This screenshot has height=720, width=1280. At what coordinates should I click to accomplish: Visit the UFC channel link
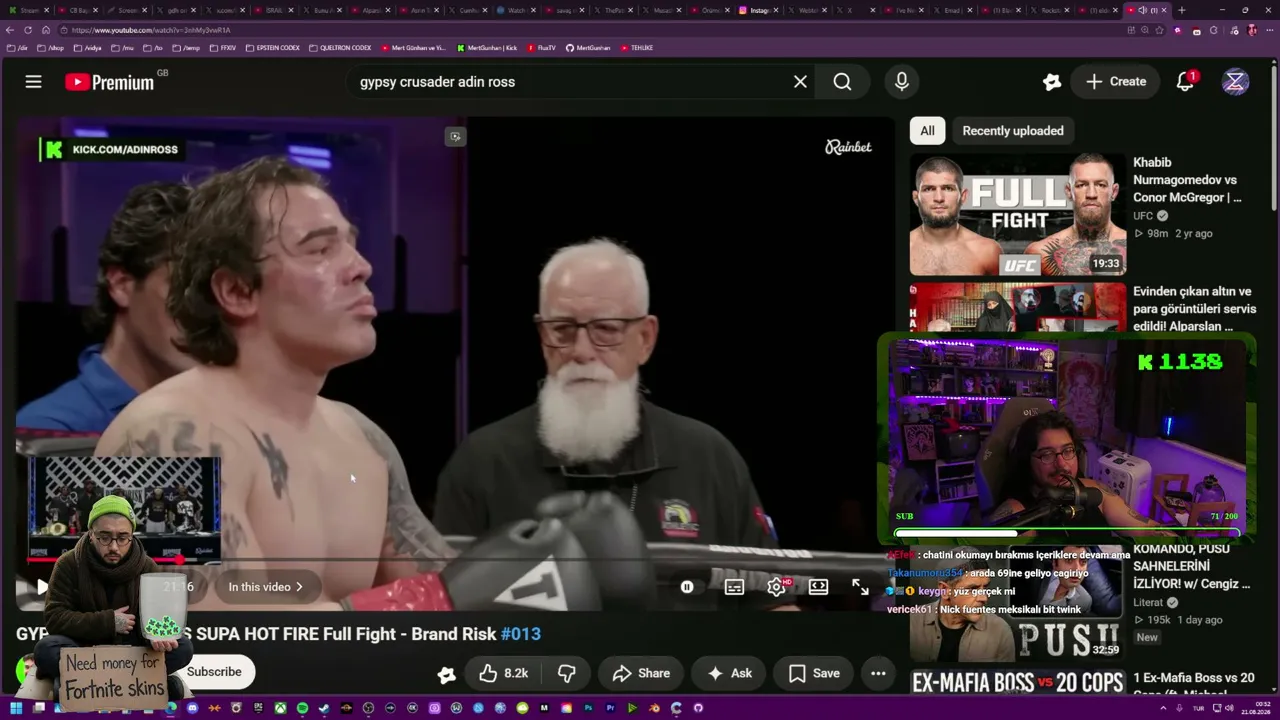(x=1143, y=216)
